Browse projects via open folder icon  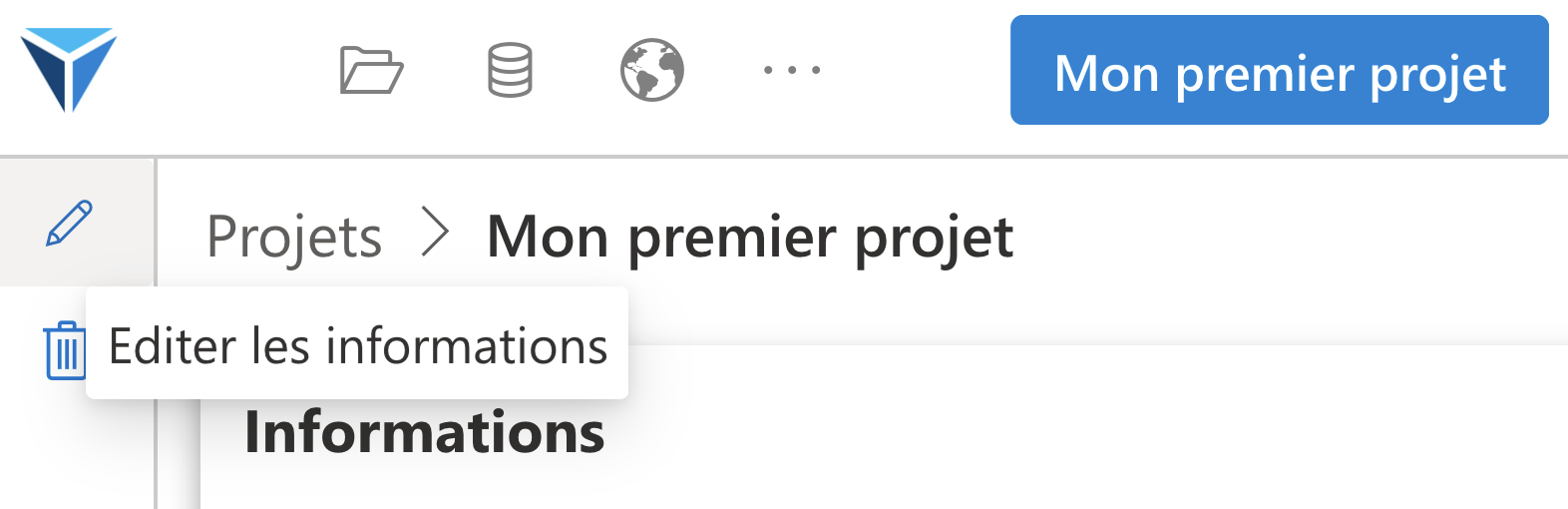[371, 70]
